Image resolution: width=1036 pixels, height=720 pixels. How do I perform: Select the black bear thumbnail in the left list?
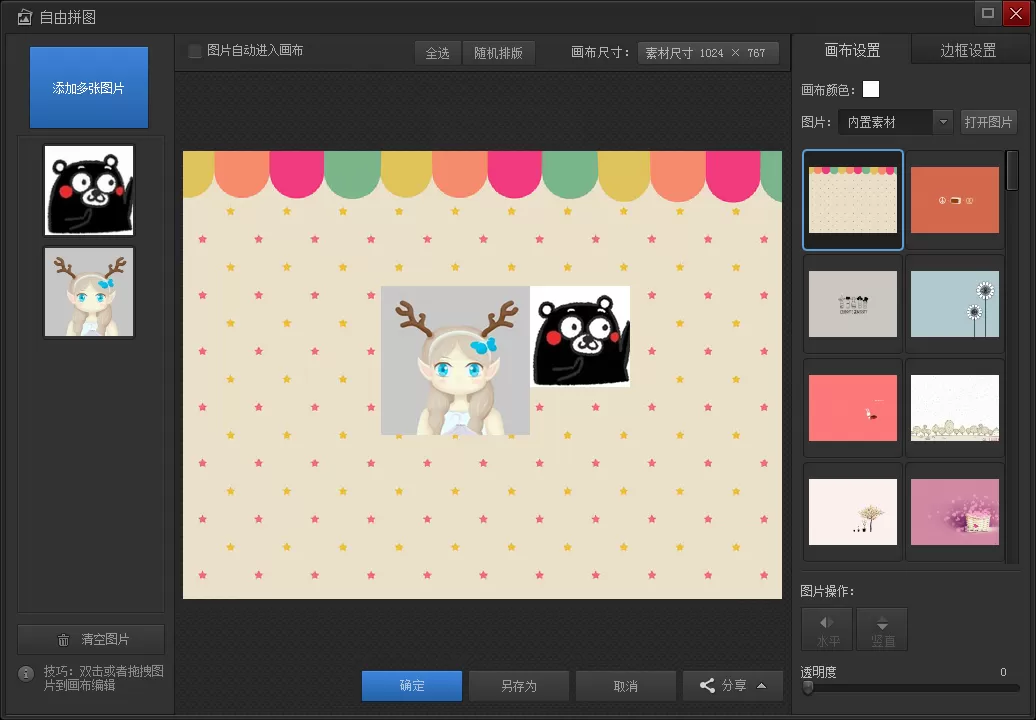[89, 190]
